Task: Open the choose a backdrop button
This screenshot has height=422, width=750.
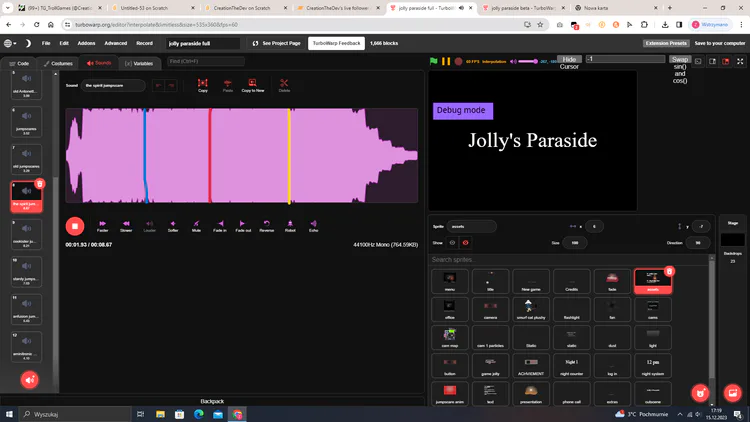Action: (732, 393)
